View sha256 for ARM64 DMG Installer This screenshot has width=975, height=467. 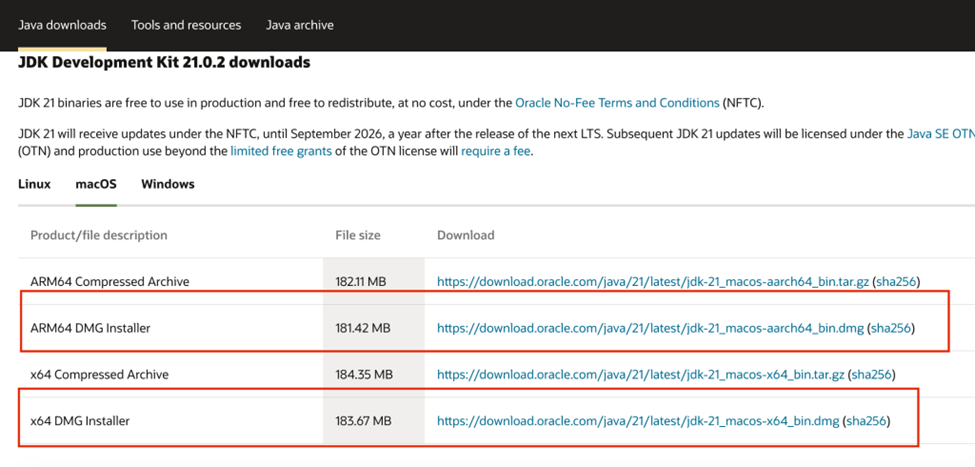(890, 328)
